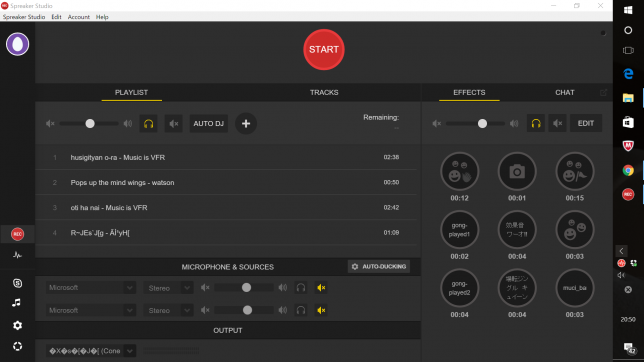Play the camera shutter effect 00:01
The height and width of the screenshot is (362, 644).
(x=517, y=171)
